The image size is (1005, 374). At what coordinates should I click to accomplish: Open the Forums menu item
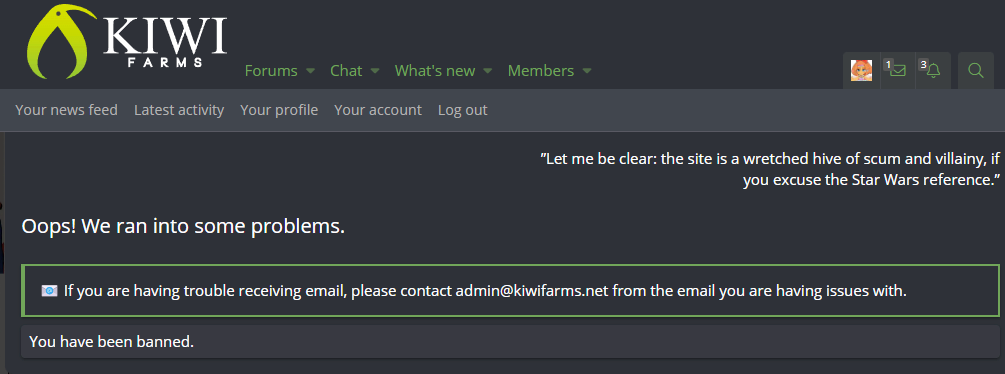271,71
